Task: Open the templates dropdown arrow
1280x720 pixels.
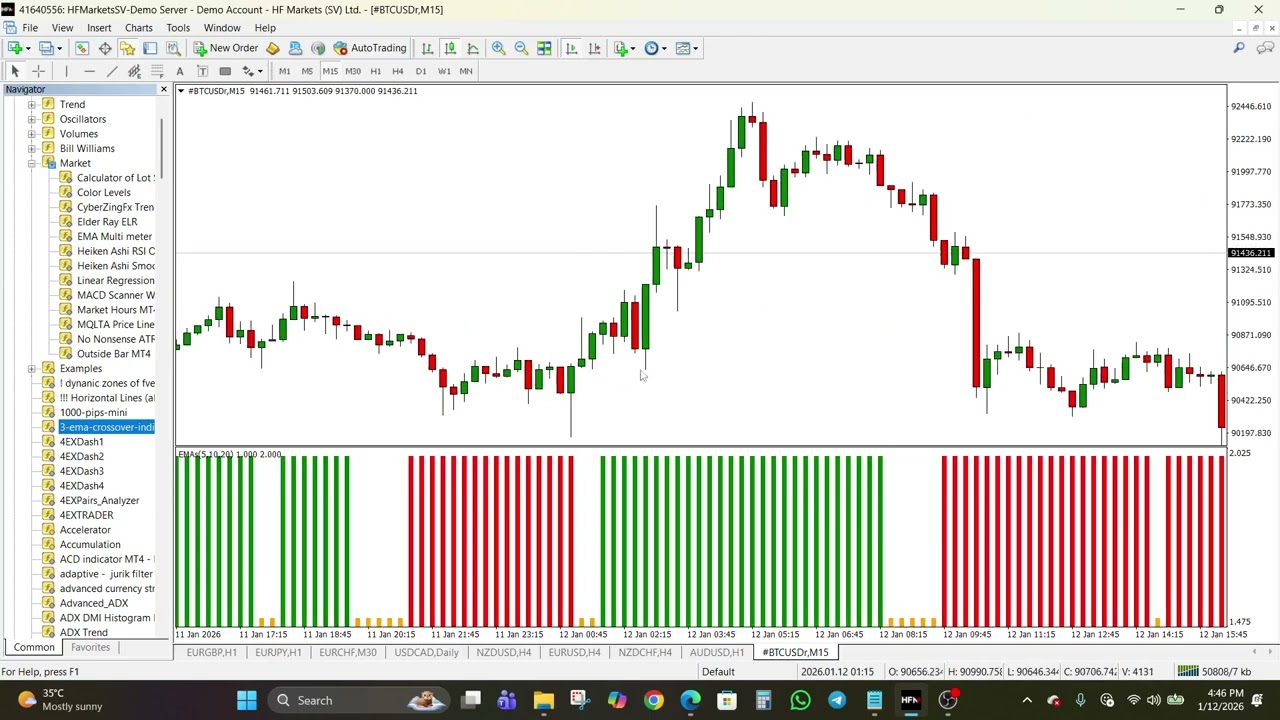Action: [x=695, y=48]
